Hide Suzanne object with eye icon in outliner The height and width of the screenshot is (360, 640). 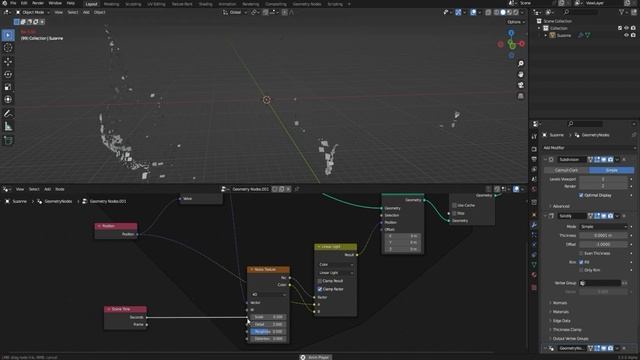(626, 36)
